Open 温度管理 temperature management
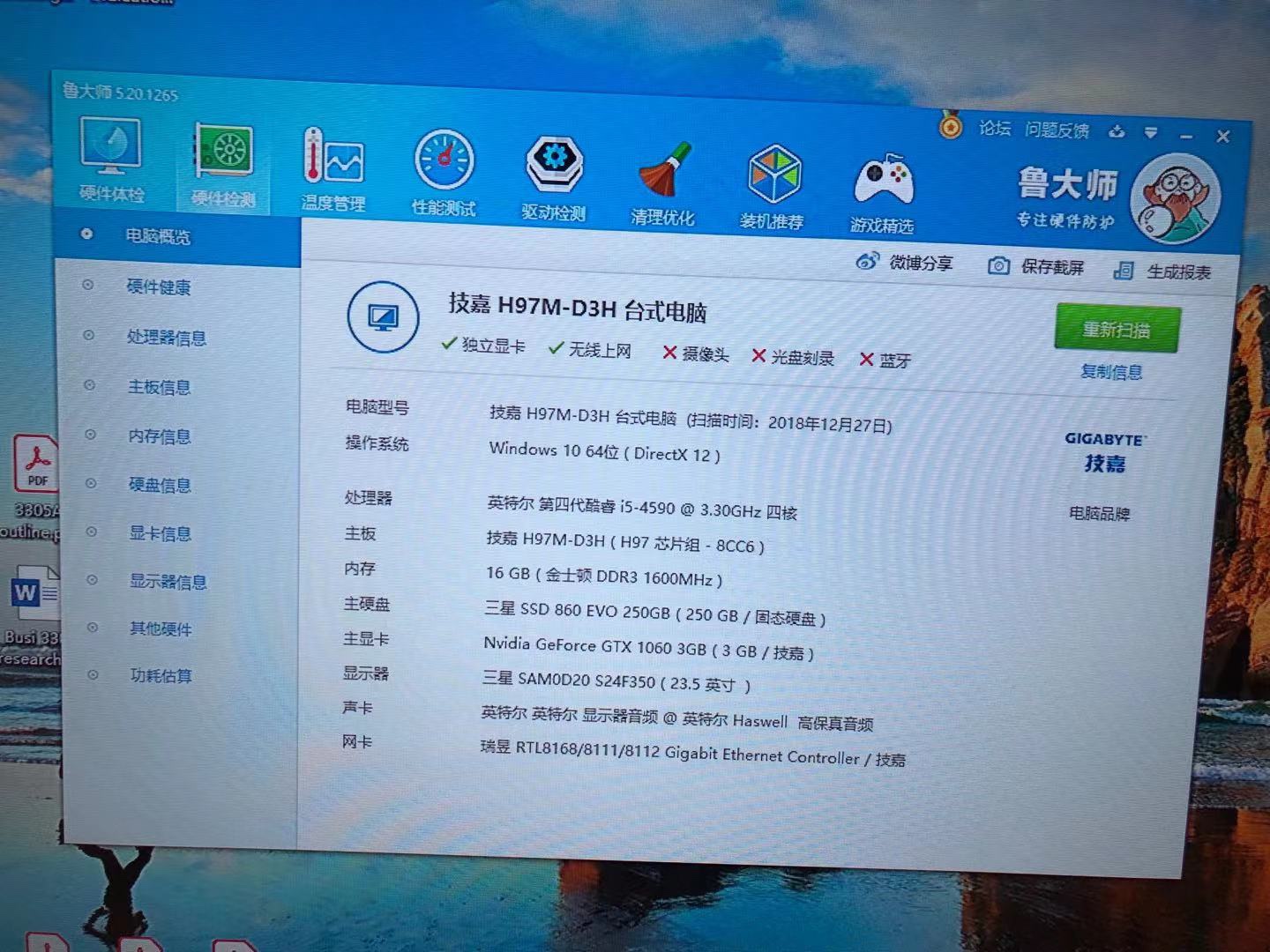Screen dimensions: 1270x952 click(x=333, y=170)
